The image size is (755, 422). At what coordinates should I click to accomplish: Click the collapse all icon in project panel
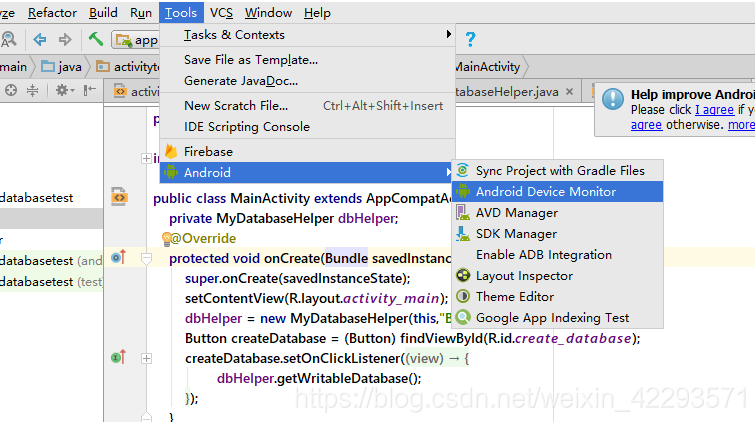[x=32, y=90]
